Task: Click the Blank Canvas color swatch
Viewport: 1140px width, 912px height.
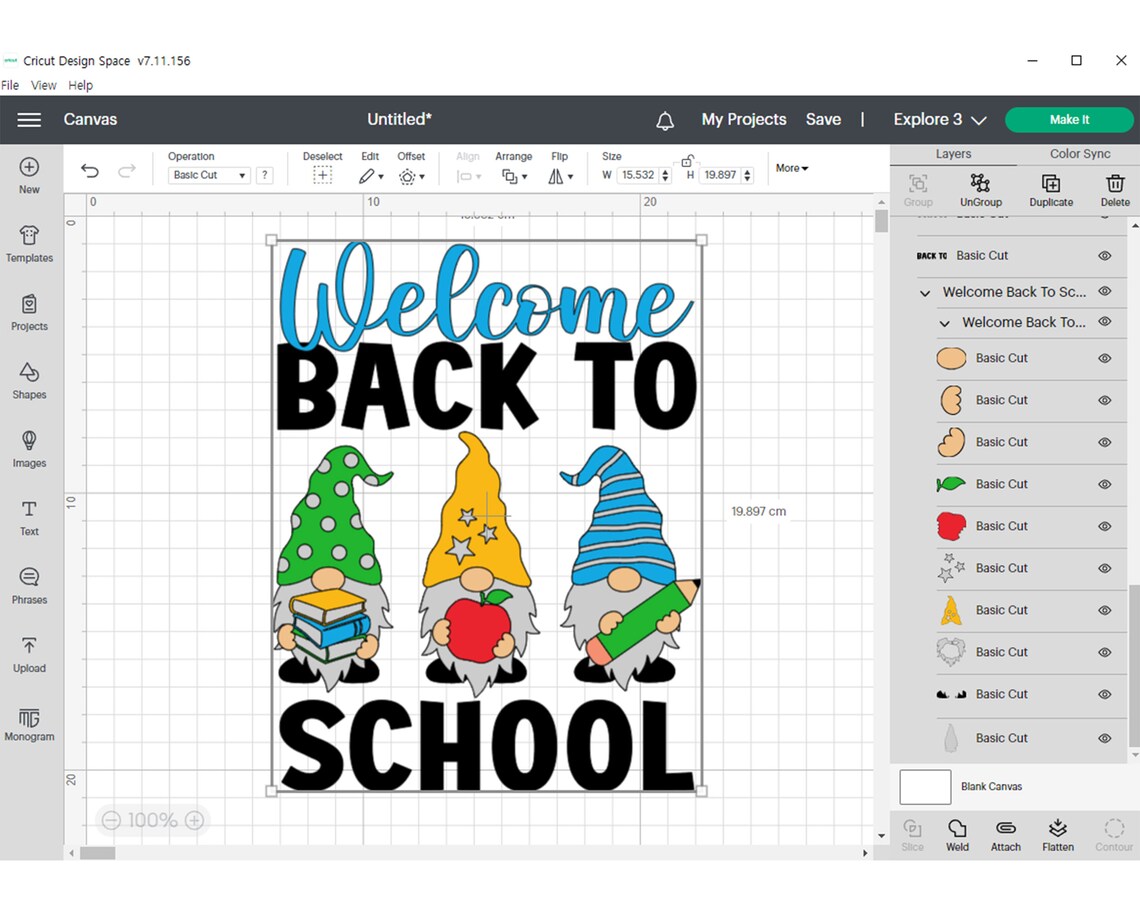Action: (924, 787)
